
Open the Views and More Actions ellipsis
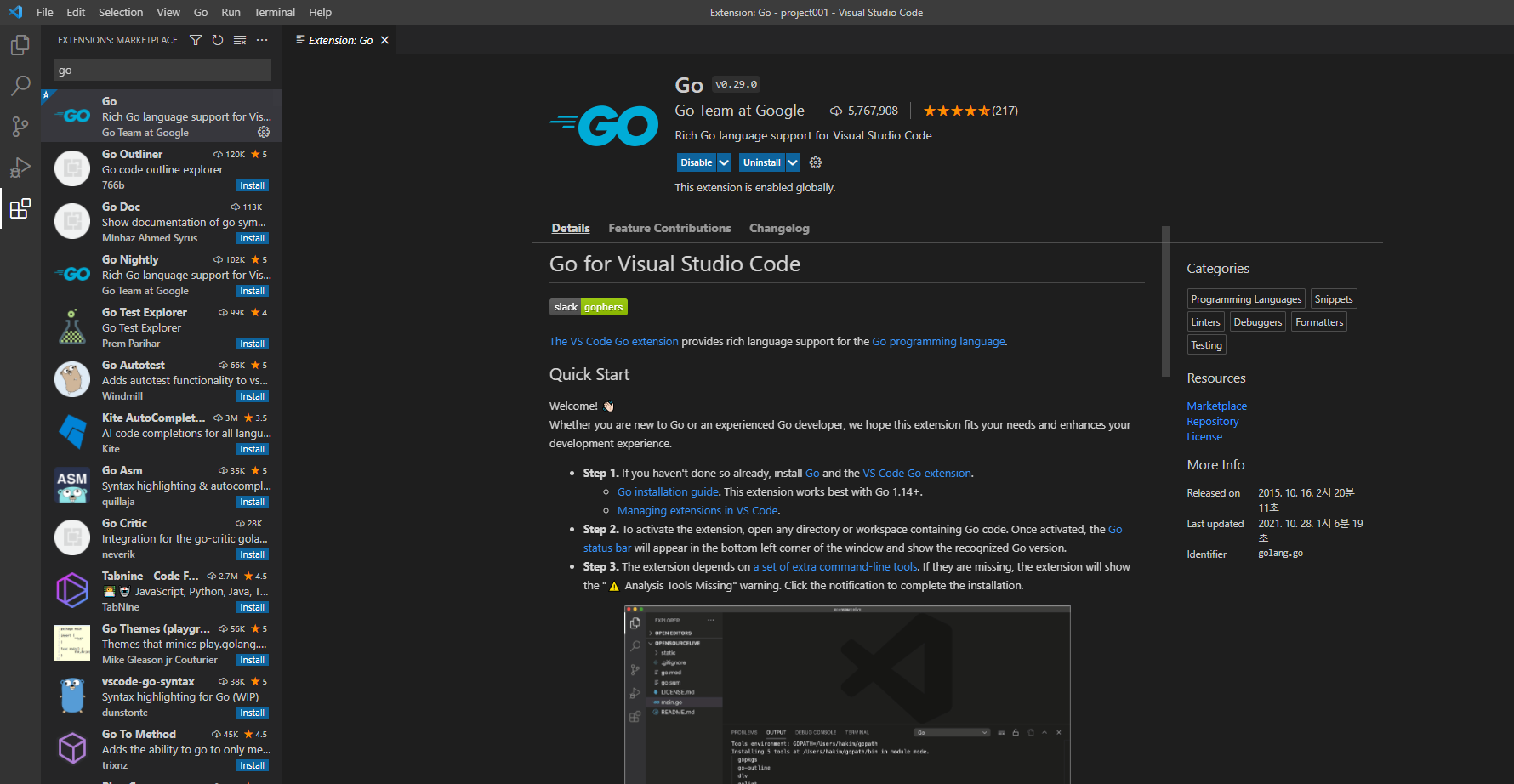(262, 40)
